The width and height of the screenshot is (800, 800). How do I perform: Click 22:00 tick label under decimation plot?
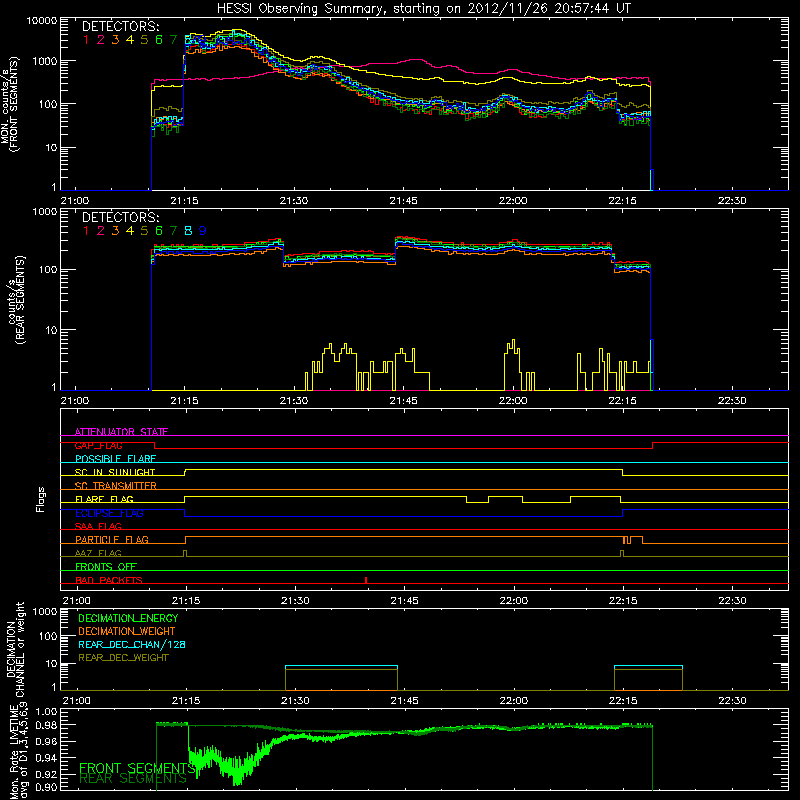513,701
